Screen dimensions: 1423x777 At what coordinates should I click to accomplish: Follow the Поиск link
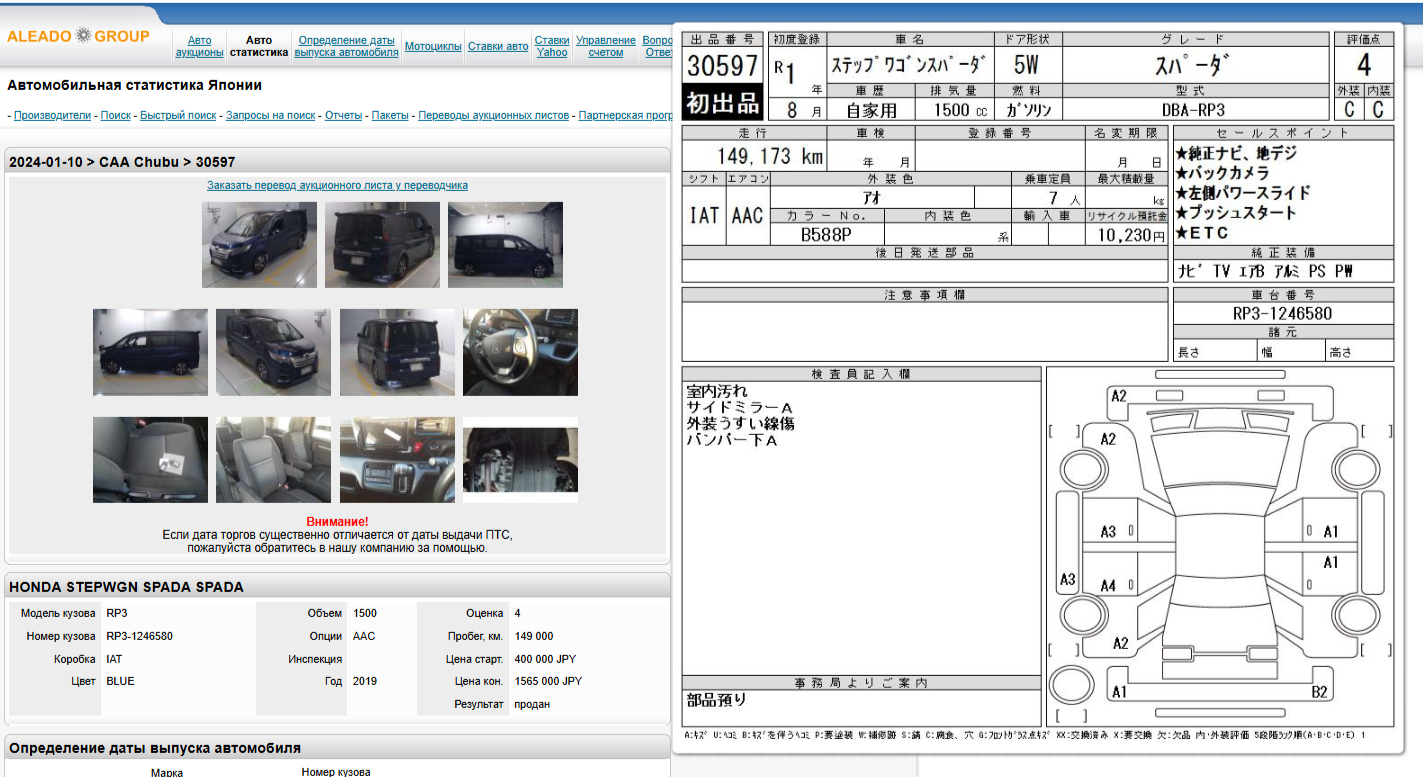(x=116, y=115)
